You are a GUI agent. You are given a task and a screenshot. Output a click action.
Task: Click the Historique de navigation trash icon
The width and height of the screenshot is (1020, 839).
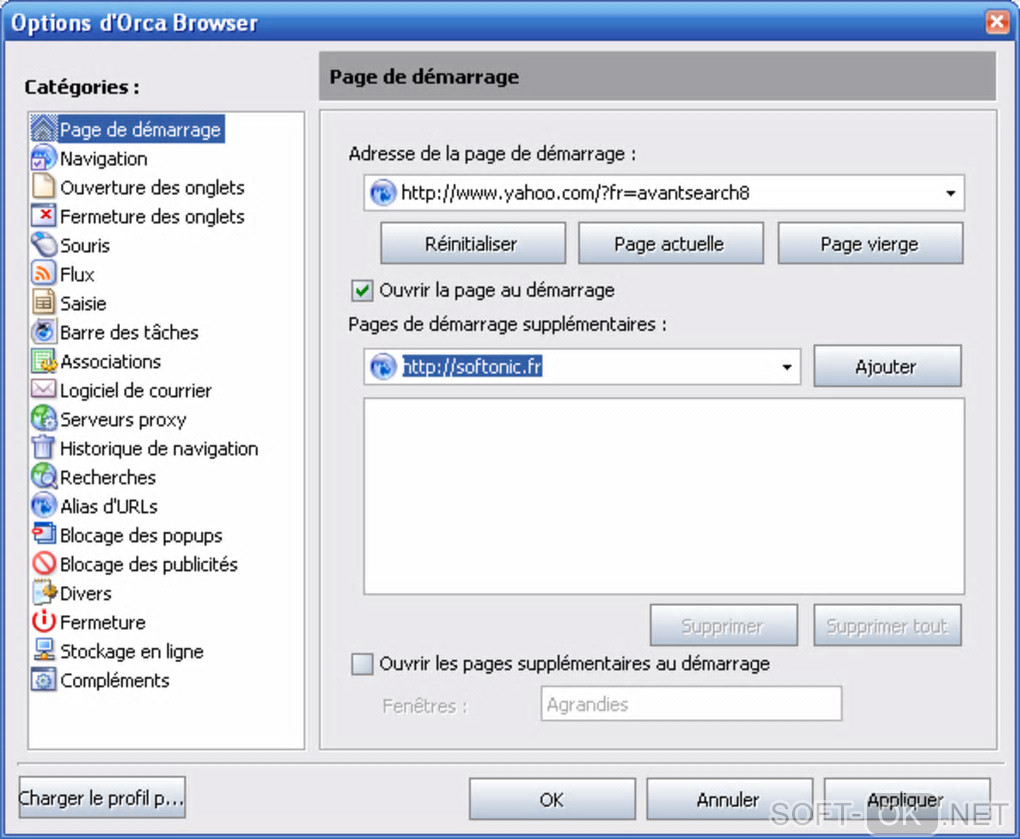[43, 448]
